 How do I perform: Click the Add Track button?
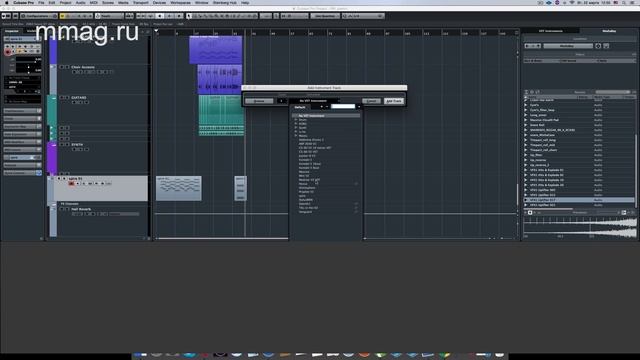[x=394, y=101]
